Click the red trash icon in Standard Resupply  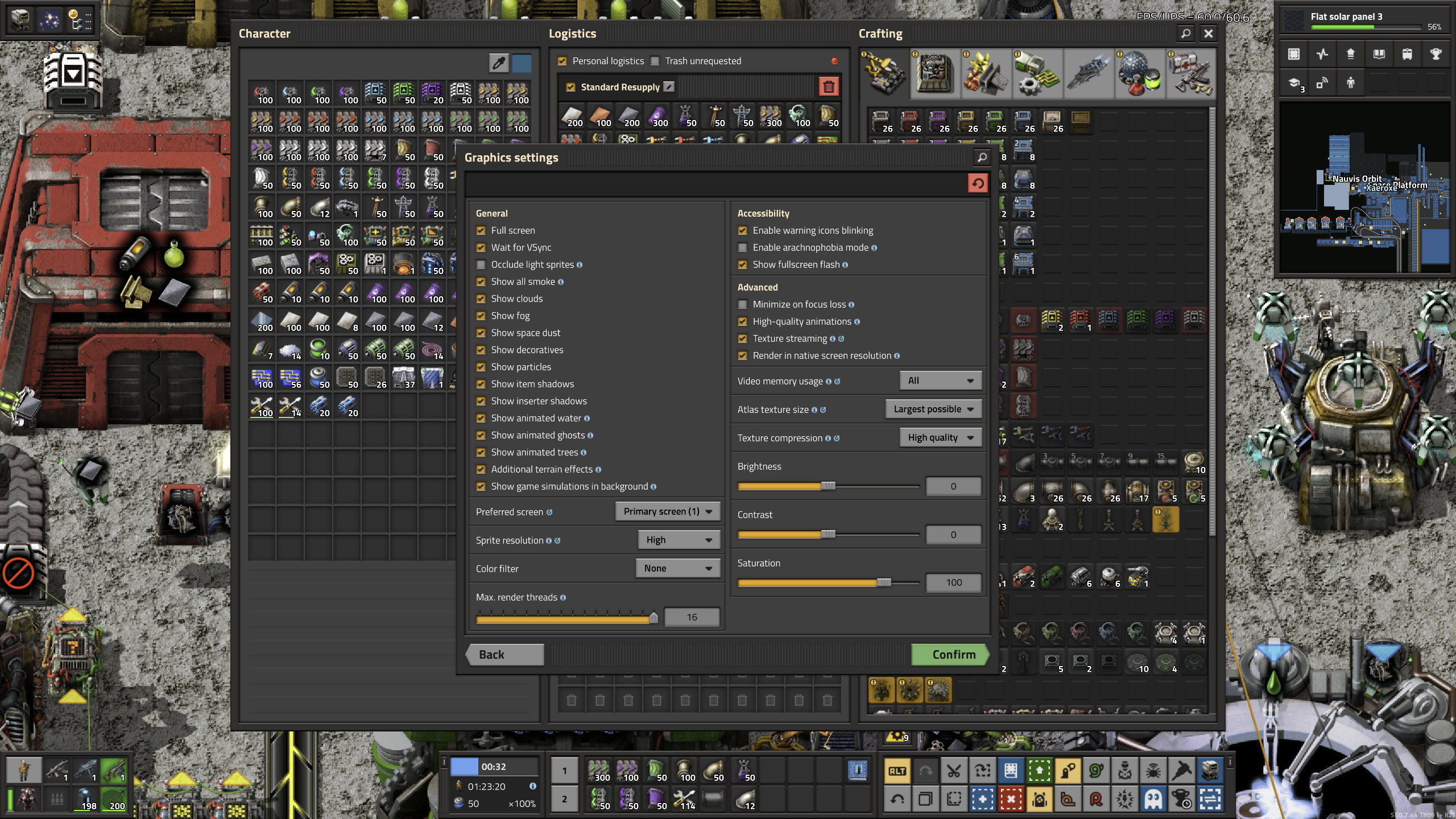tap(829, 87)
